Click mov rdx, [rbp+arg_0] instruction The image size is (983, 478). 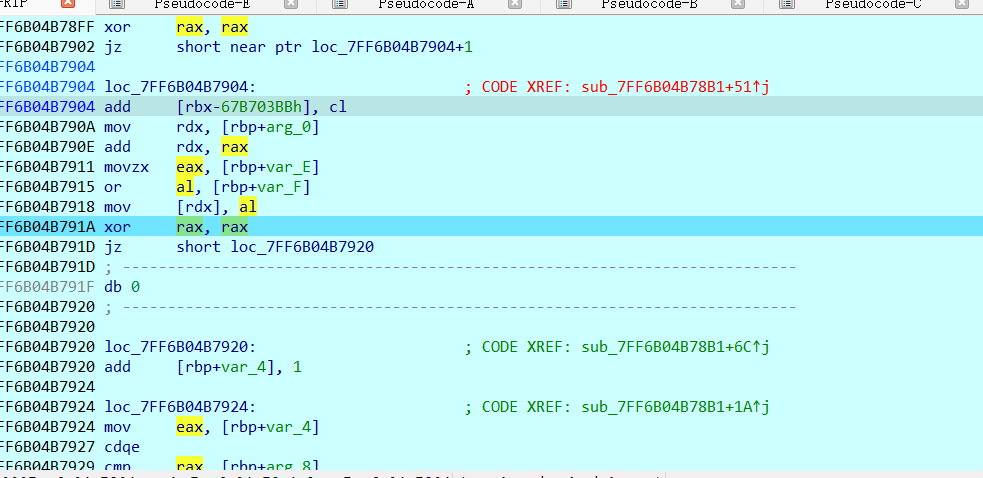(x=212, y=127)
